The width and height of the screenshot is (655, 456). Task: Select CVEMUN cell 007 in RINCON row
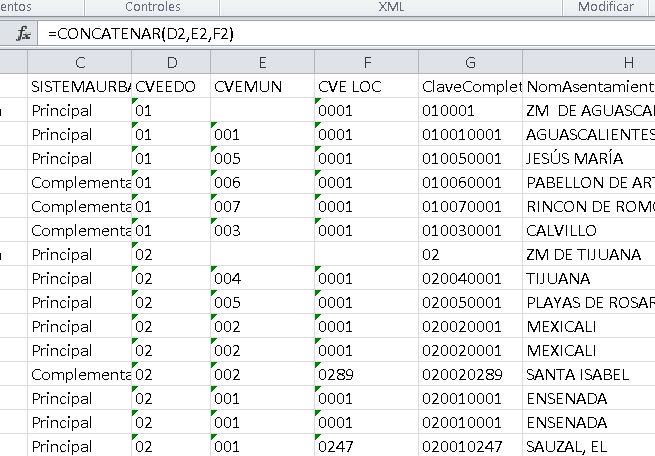[x=262, y=206]
